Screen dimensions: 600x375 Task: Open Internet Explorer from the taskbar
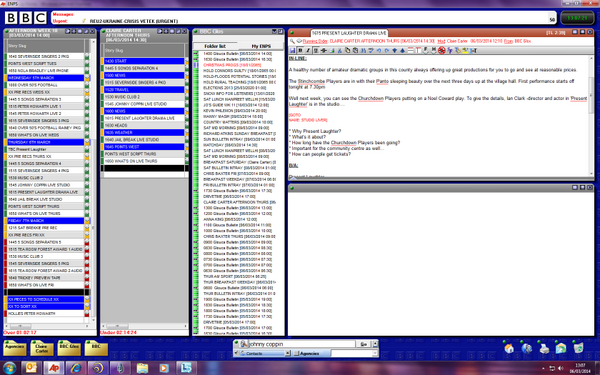pos(76,368)
